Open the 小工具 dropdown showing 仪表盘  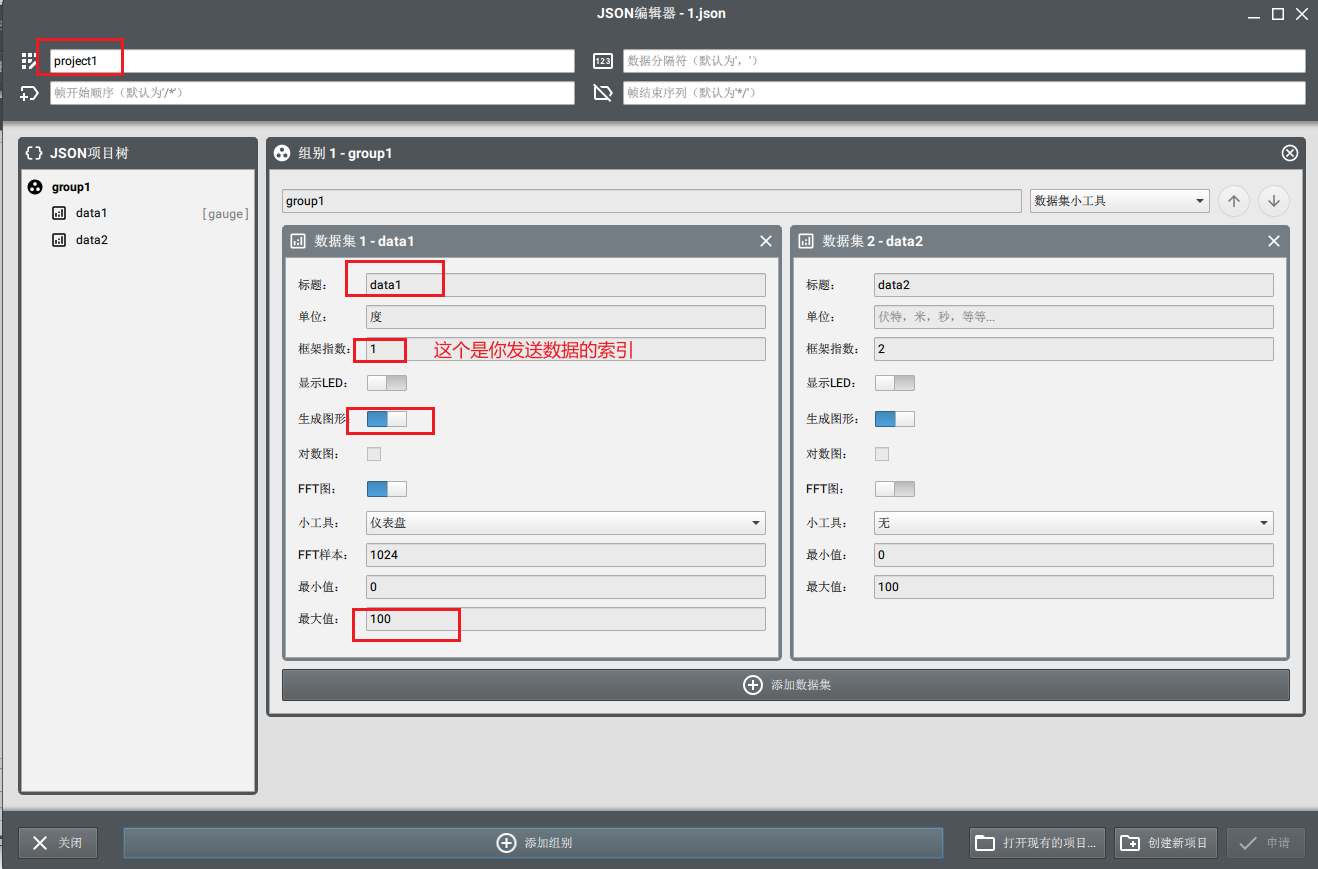pyautogui.click(x=565, y=522)
